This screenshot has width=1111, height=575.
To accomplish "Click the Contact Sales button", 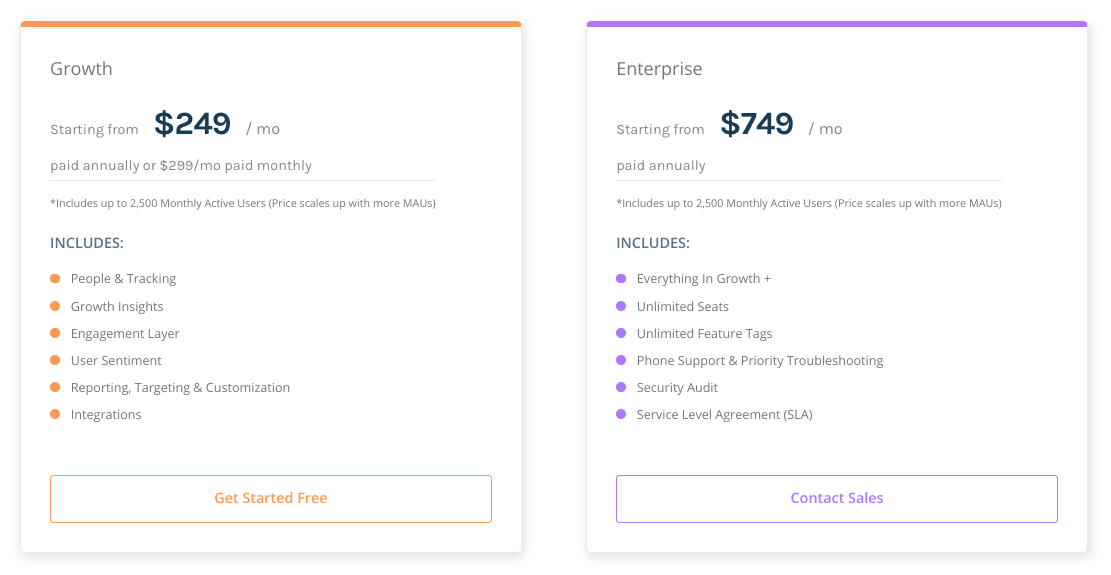I will [837, 498].
